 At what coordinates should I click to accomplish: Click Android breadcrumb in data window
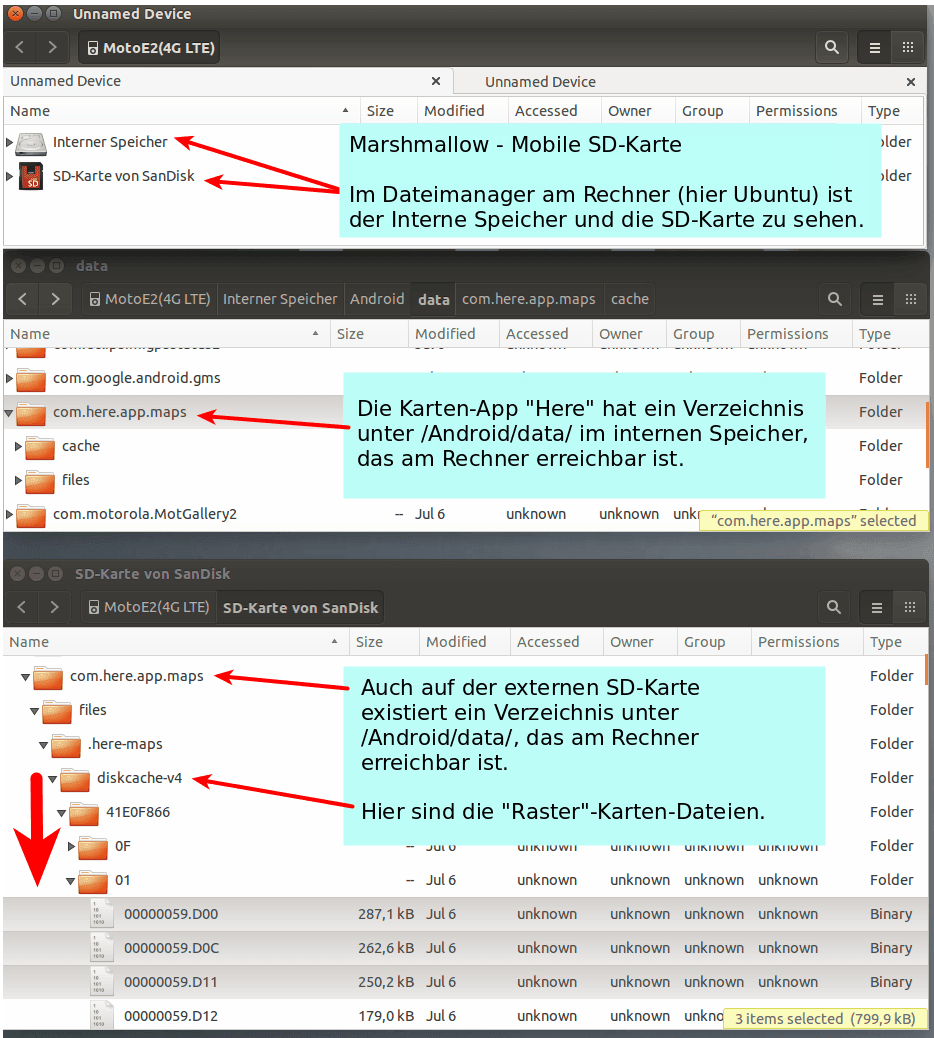377,299
